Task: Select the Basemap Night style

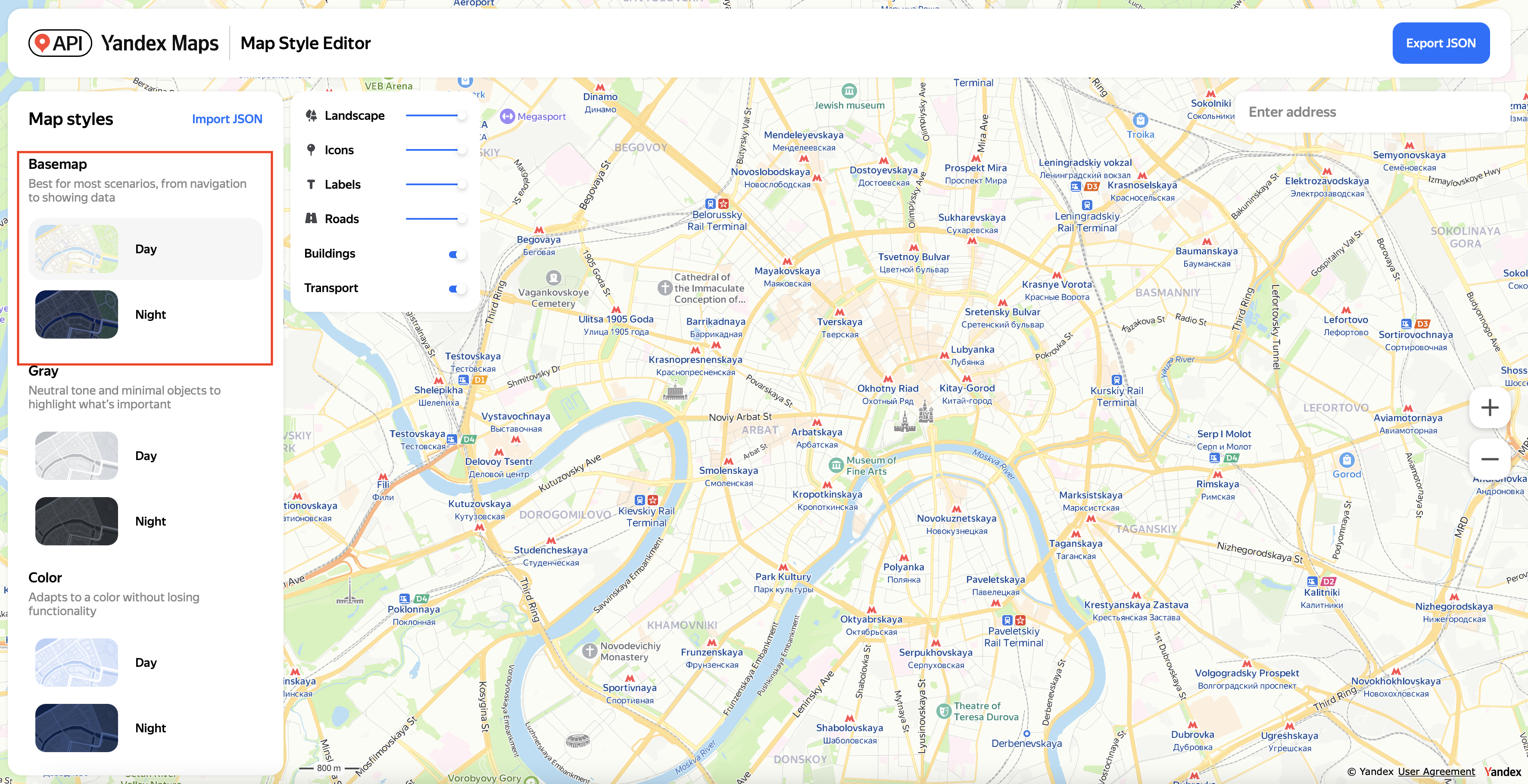Action: pos(145,314)
